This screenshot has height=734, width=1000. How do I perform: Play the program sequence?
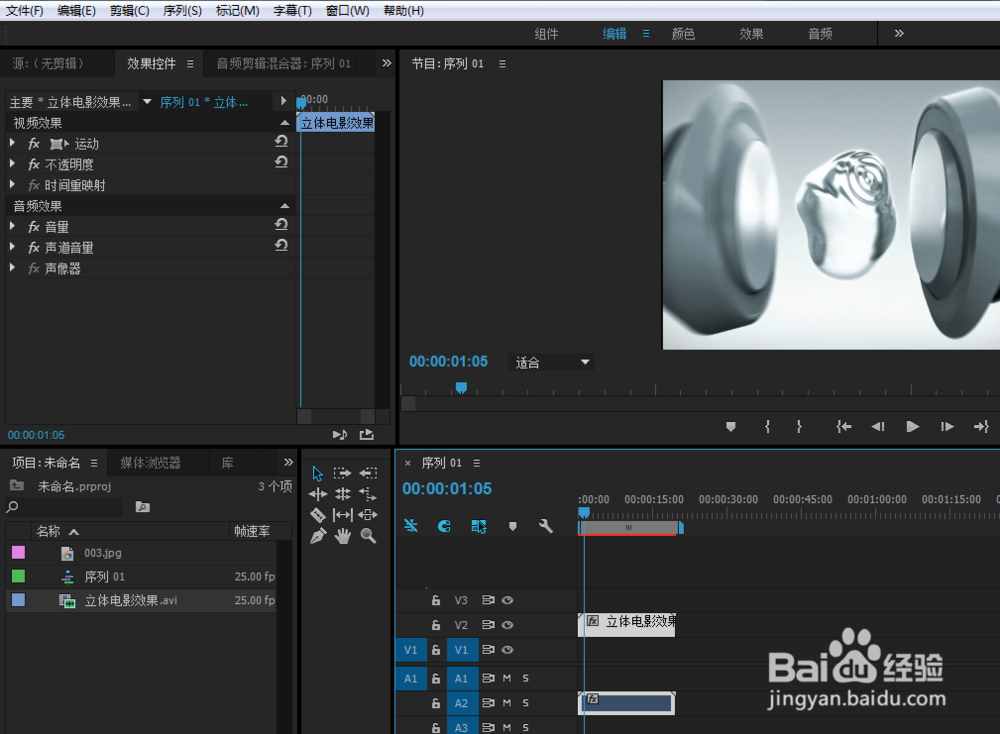pos(913,427)
